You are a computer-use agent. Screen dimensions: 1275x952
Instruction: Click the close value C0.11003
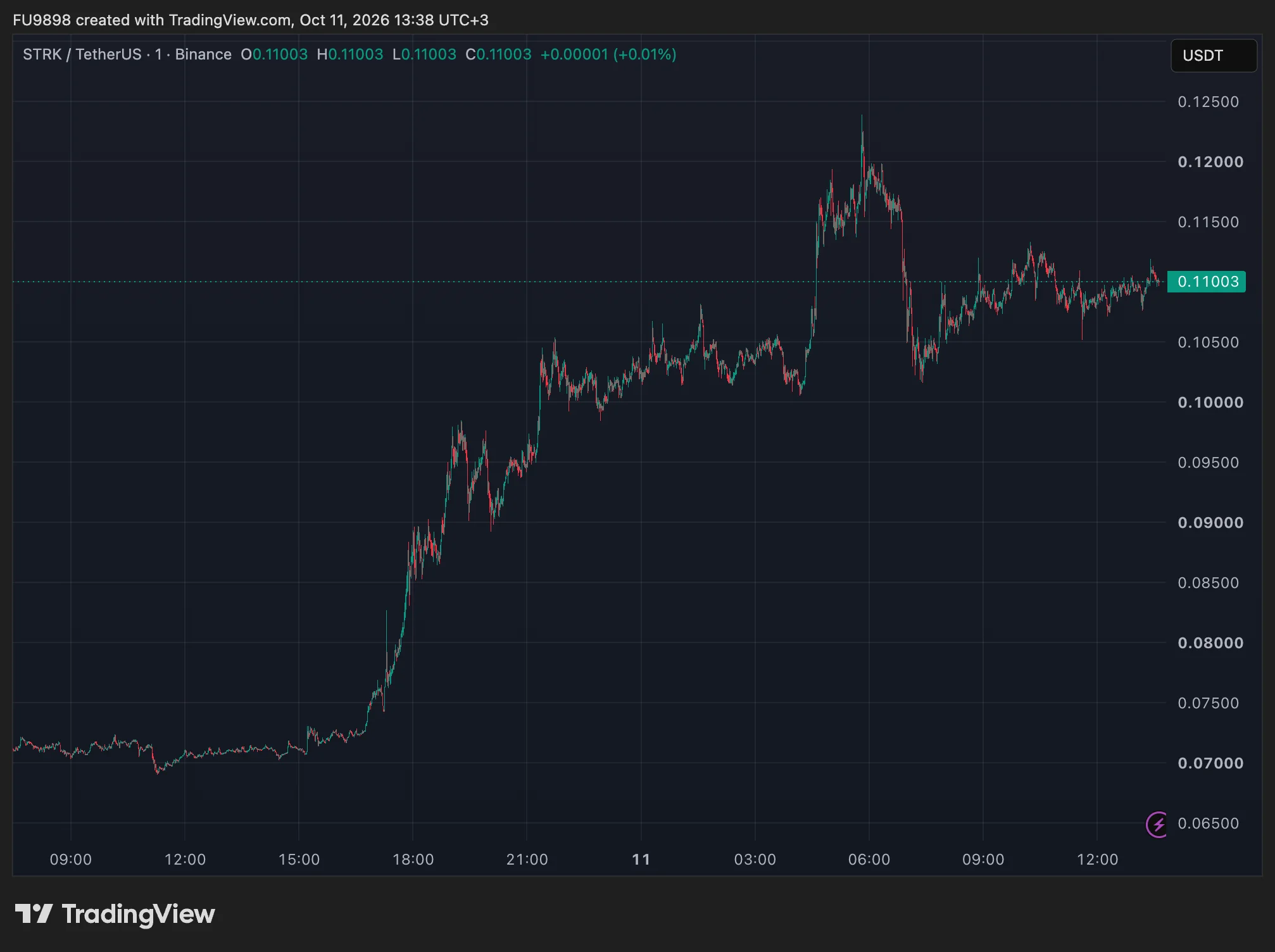498,54
